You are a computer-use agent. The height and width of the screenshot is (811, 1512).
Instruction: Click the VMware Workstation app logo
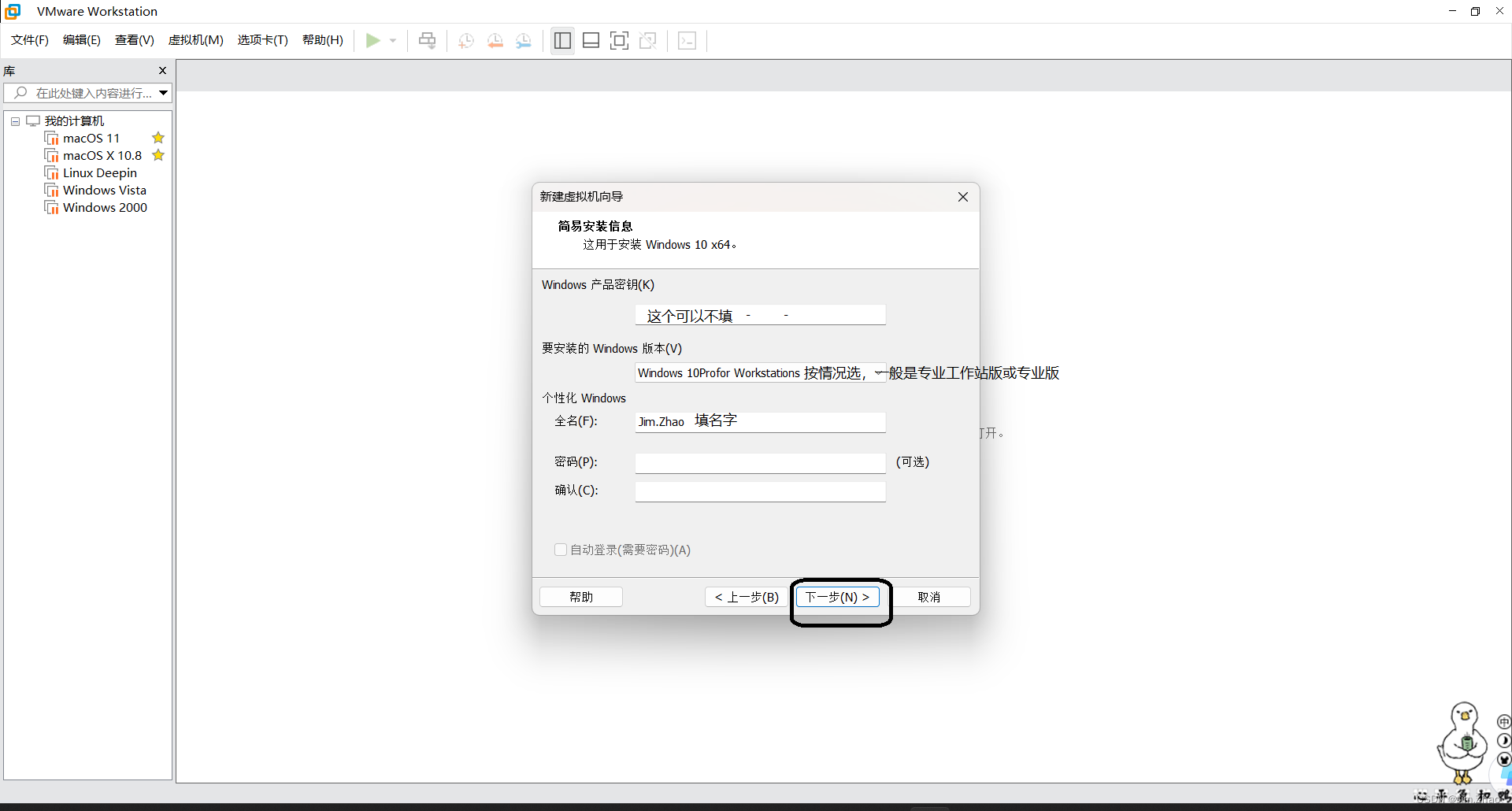13,11
